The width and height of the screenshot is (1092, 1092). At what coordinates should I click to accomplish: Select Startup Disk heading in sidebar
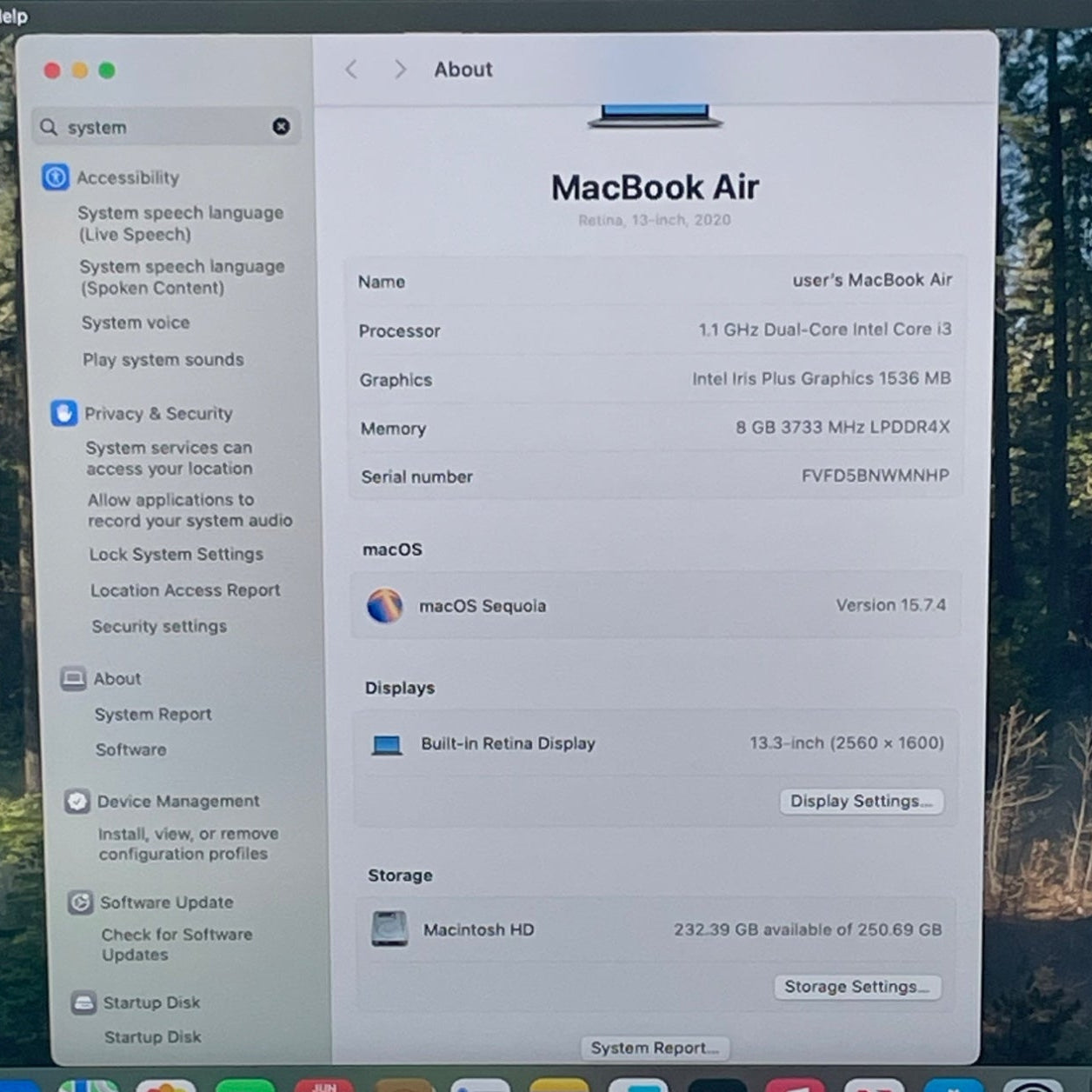(151, 1002)
